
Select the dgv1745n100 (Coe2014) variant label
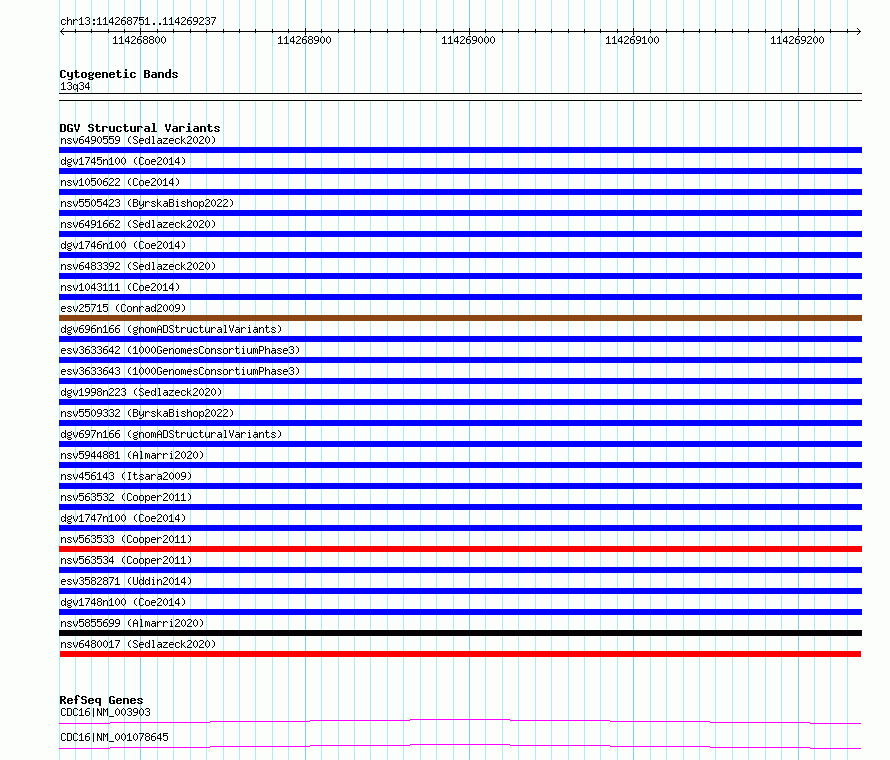123,161
